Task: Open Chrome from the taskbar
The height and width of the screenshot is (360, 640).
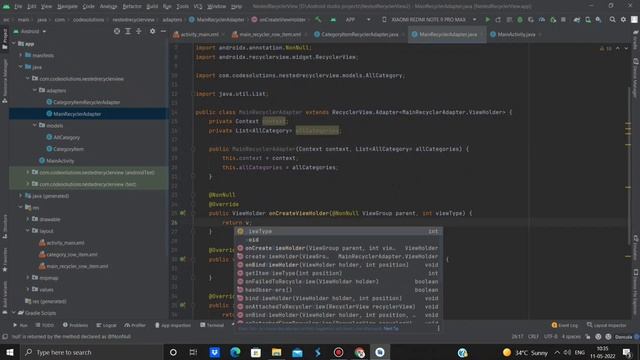Action: (x=359, y=352)
